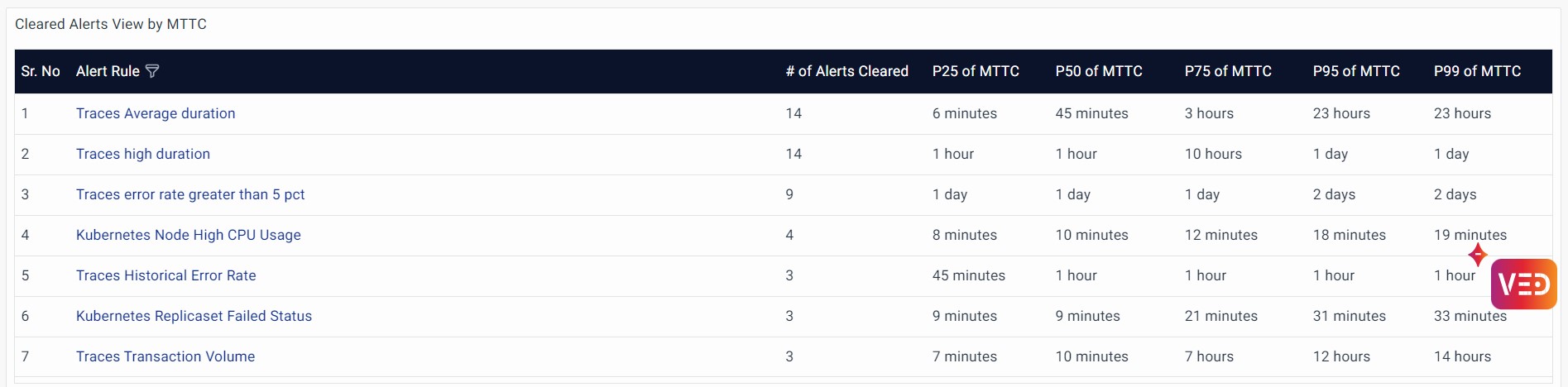Click the Alert Rule filter funnel icon
The image size is (1568, 387).
pos(152,71)
